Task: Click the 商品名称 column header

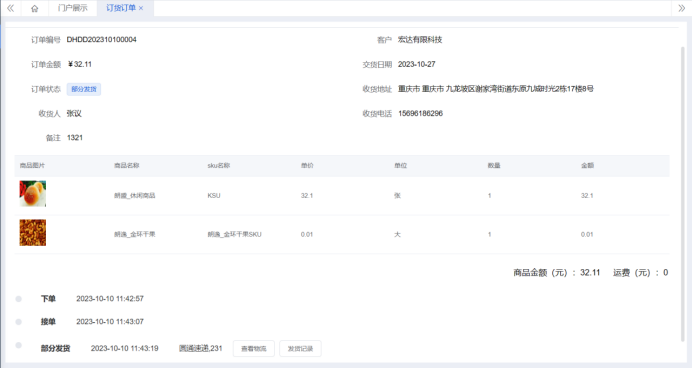Action: tap(127, 166)
